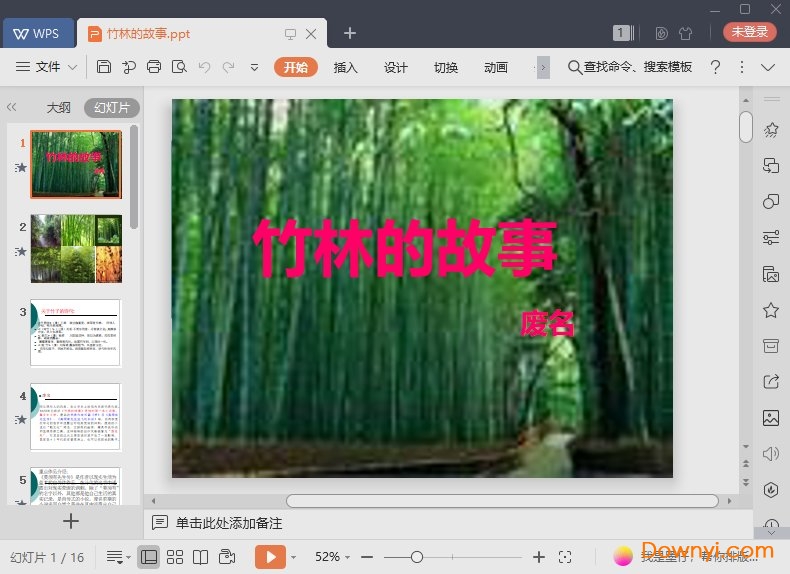Open the shapes icon in right sidebar
790x574 pixels.
[771, 202]
